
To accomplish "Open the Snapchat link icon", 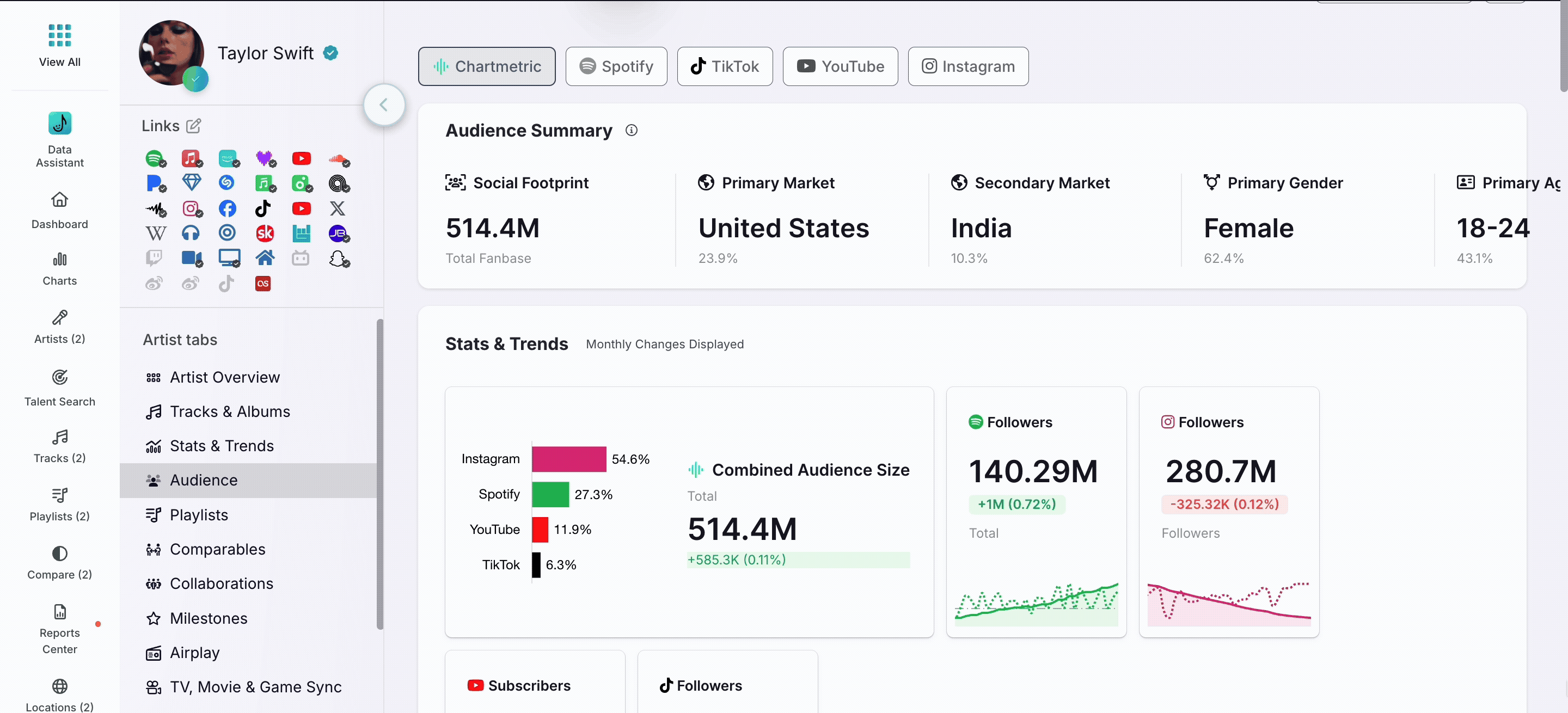I will pyautogui.click(x=339, y=259).
